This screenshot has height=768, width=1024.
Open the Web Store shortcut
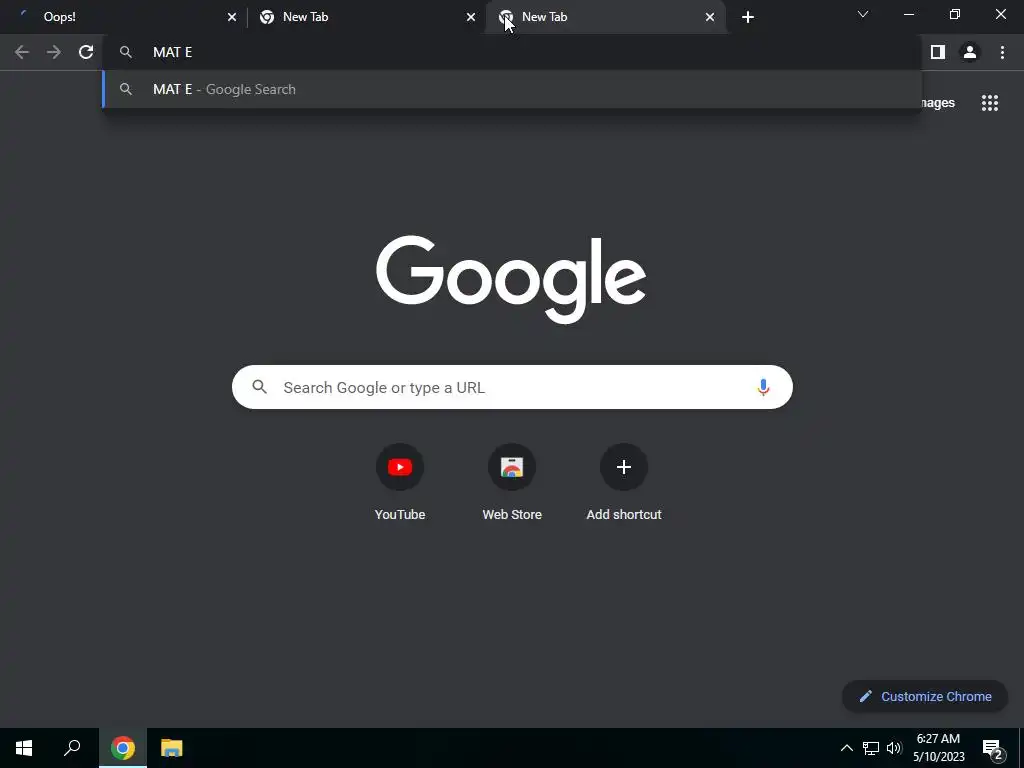[512, 482]
